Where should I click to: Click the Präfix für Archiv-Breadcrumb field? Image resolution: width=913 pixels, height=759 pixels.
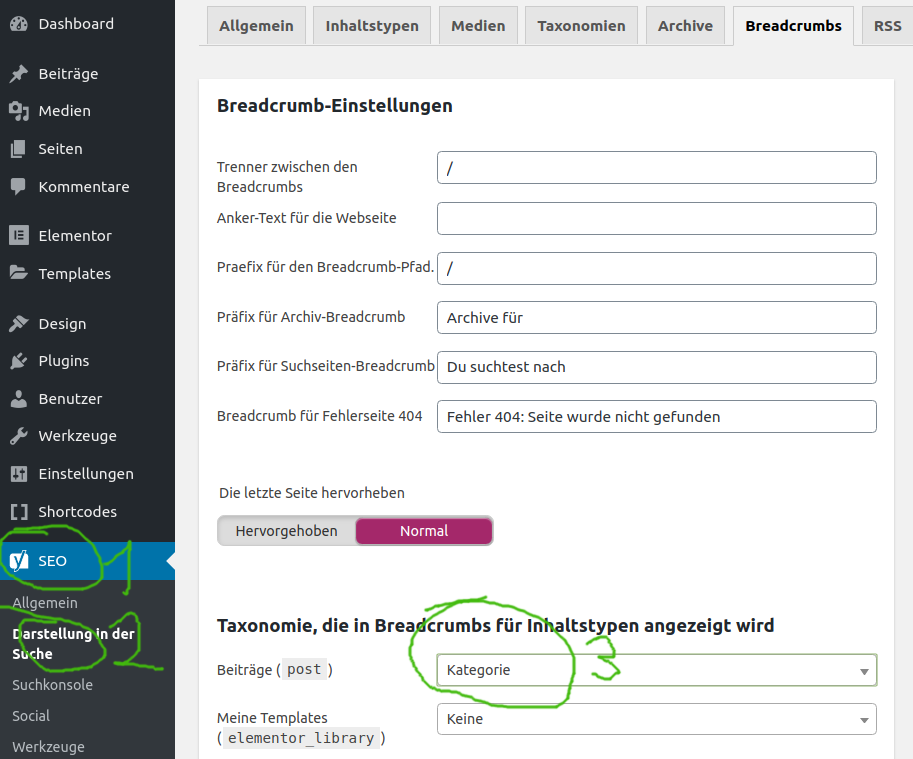pos(656,317)
